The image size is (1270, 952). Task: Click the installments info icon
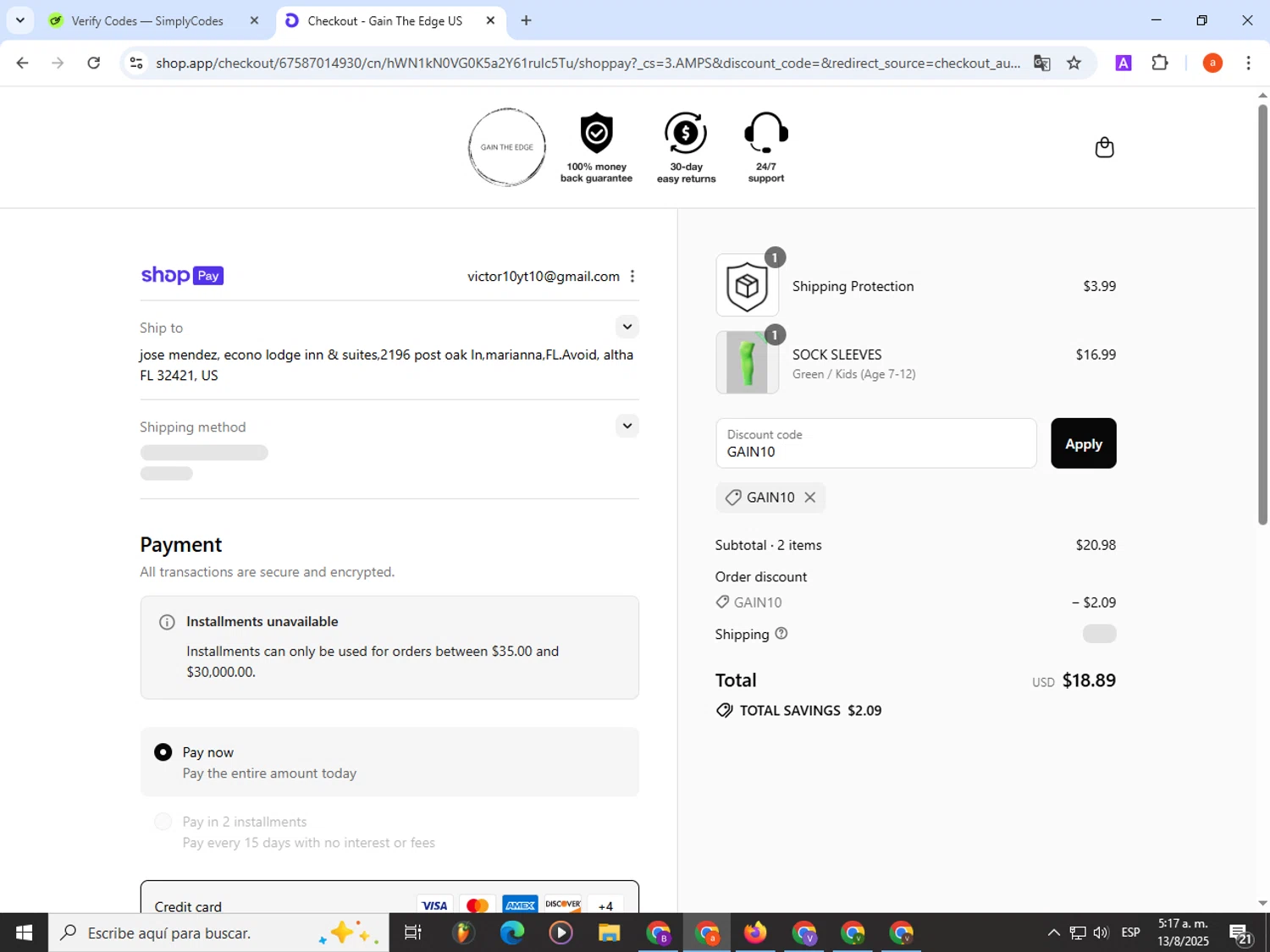point(167,622)
